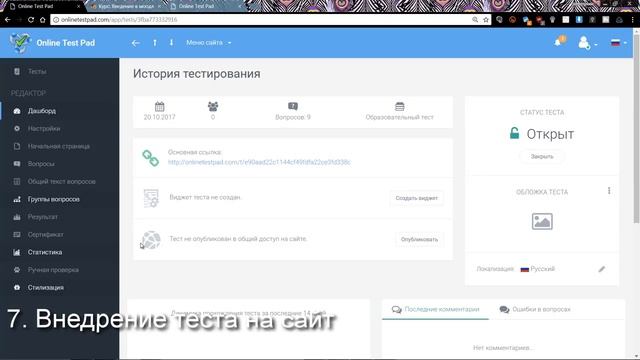The width and height of the screenshot is (640, 360).
Task: Click the green chain link icon
Action: tap(150, 158)
